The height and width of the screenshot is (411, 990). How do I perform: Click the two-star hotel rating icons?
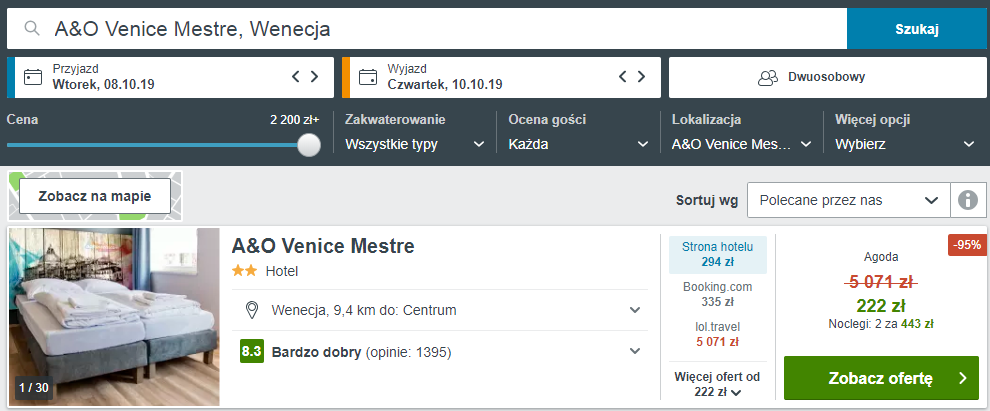click(244, 271)
